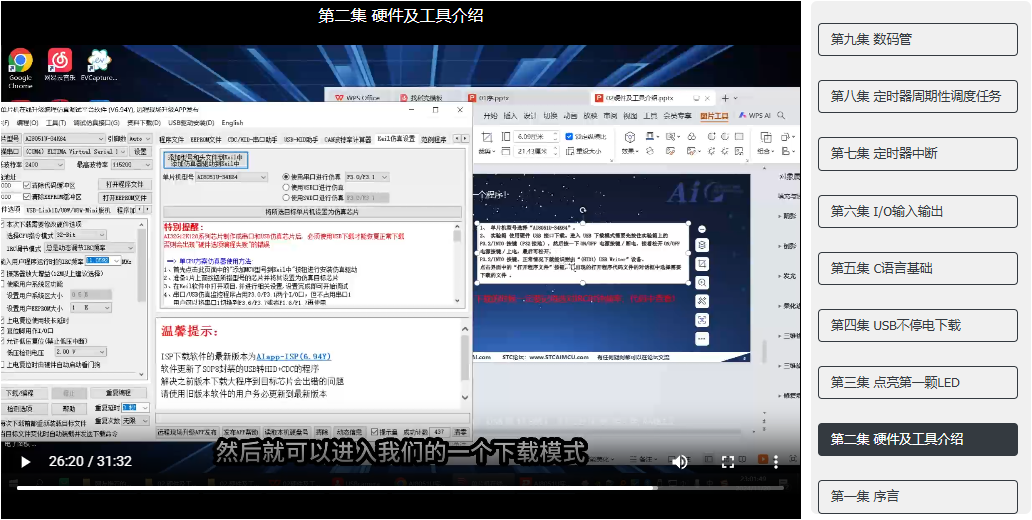Expand 32-Bit CPU mode dropdown
Screen dimensions: 1032x520
click(82, 235)
